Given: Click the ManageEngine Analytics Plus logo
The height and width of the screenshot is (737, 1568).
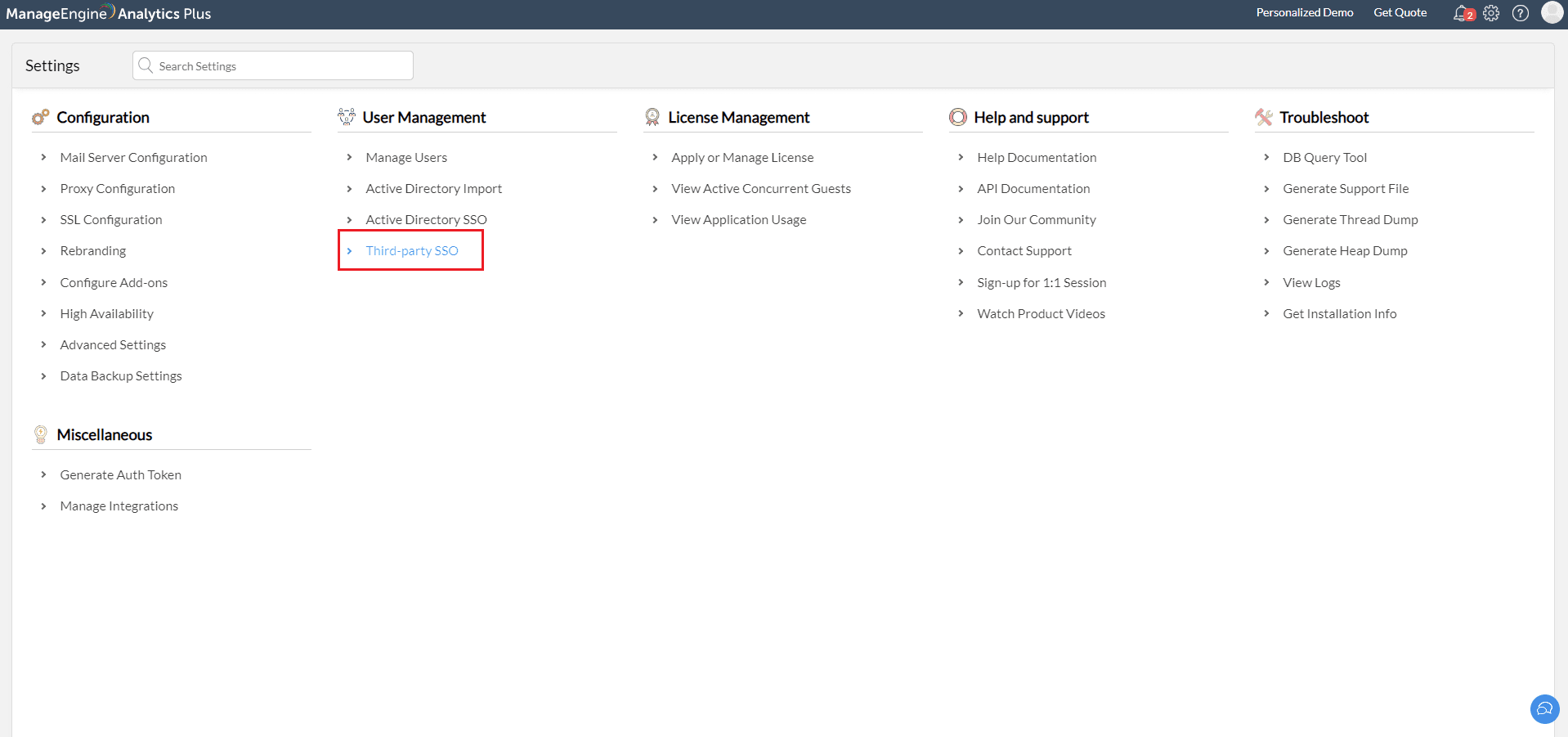Looking at the screenshot, I should (108, 13).
